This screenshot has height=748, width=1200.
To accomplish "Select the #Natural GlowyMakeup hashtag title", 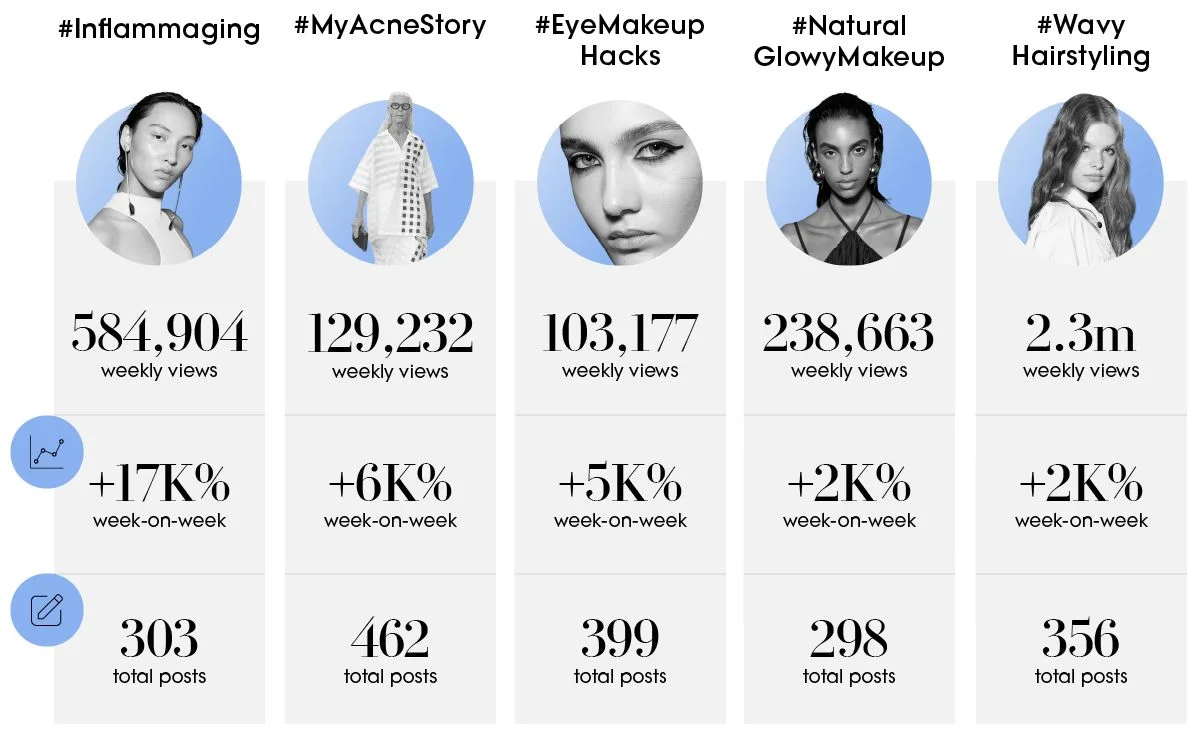I will (849, 41).
